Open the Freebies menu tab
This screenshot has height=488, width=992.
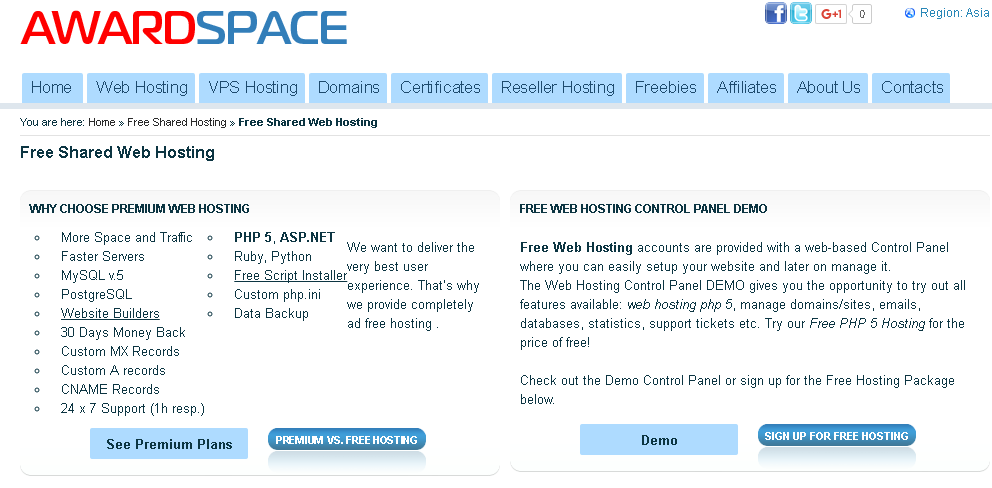tap(665, 87)
